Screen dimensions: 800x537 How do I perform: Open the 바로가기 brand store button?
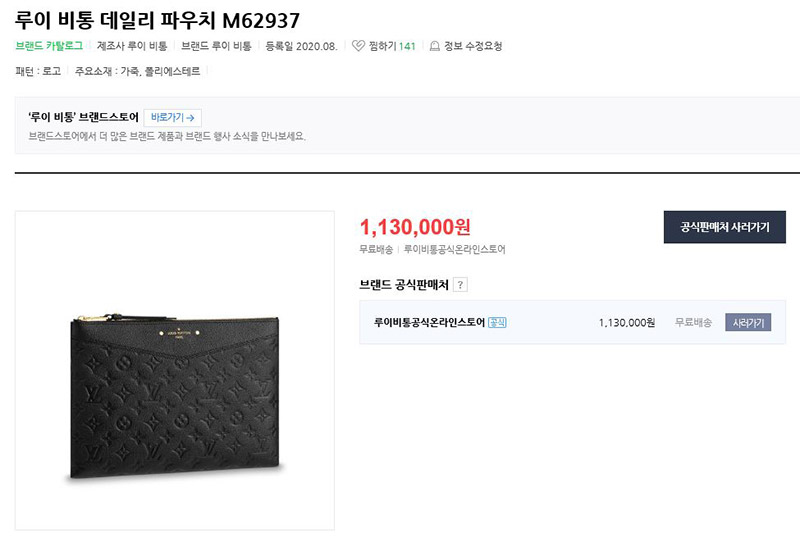click(x=172, y=118)
